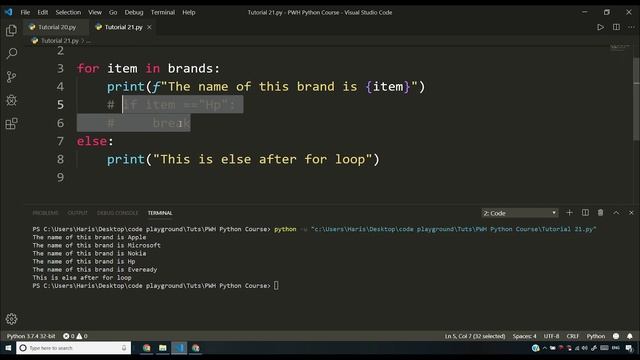Switch to the Tutorial 20.py tab
This screenshot has height=360, width=640.
tap(57, 27)
